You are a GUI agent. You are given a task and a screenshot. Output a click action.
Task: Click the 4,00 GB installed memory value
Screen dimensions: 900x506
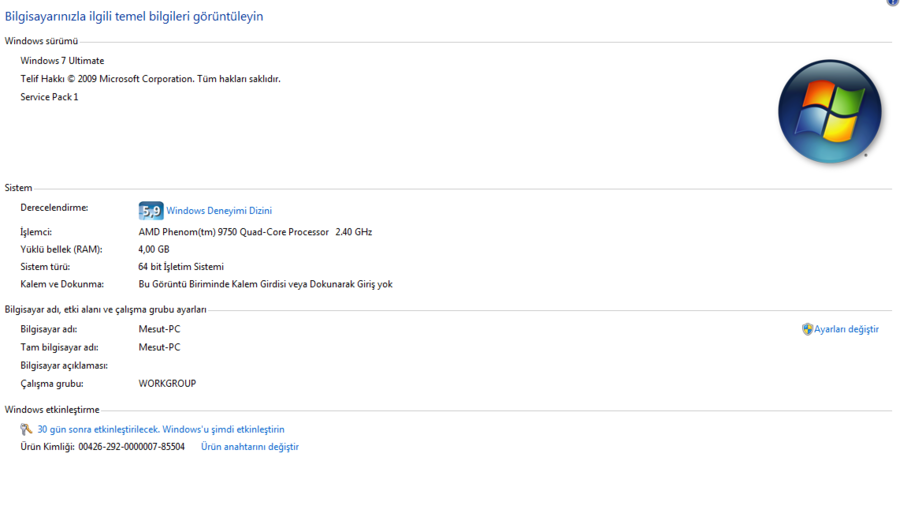154,250
